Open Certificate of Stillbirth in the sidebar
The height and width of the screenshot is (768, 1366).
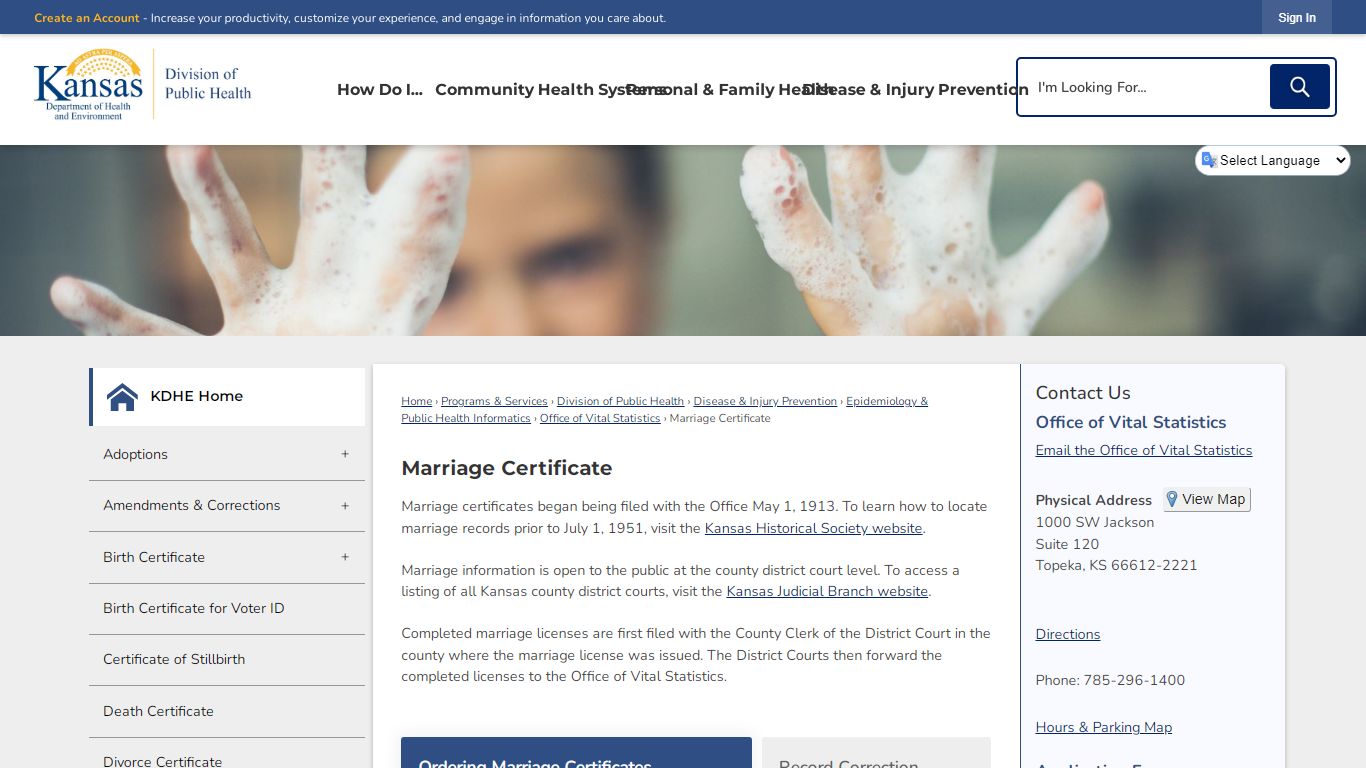pyautogui.click(x=227, y=660)
